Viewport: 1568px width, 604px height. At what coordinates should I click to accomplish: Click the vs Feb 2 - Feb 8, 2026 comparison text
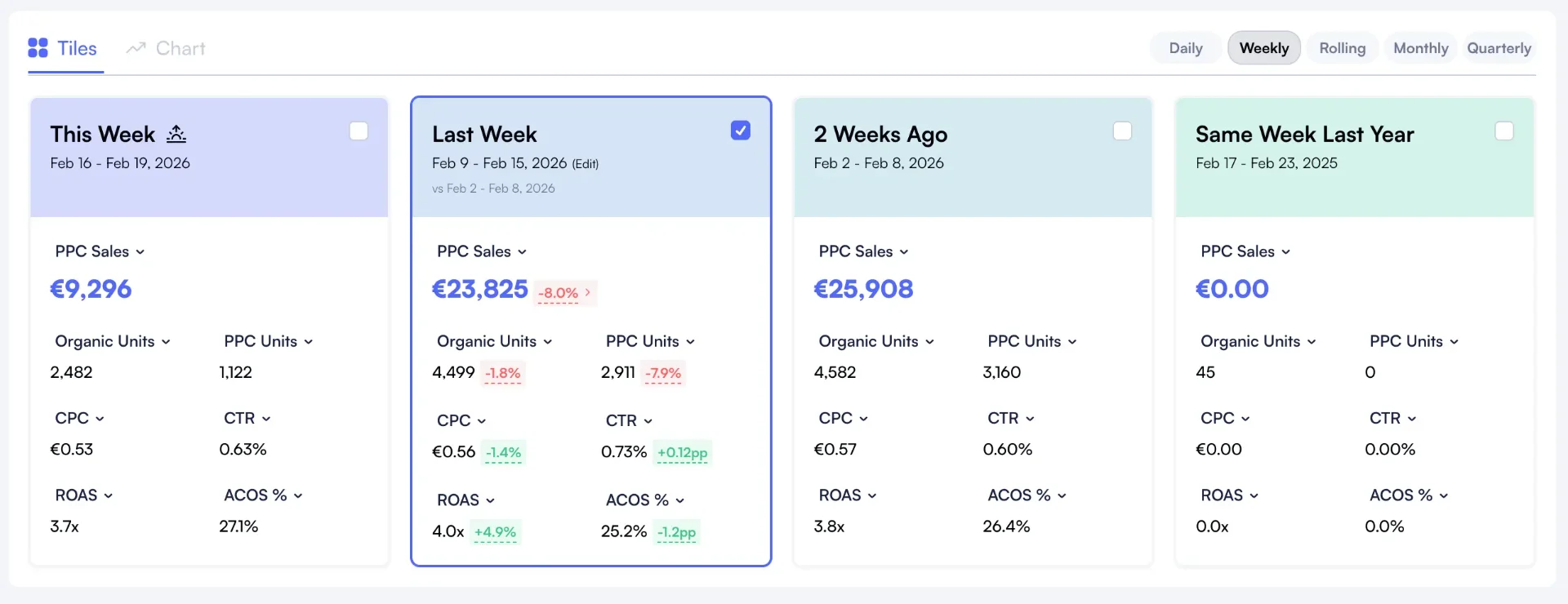[493, 189]
